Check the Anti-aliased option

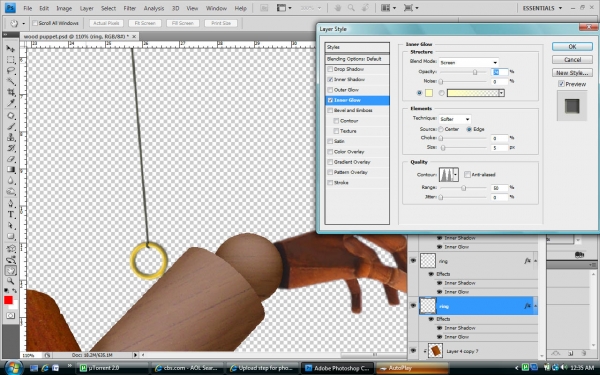pos(467,174)
